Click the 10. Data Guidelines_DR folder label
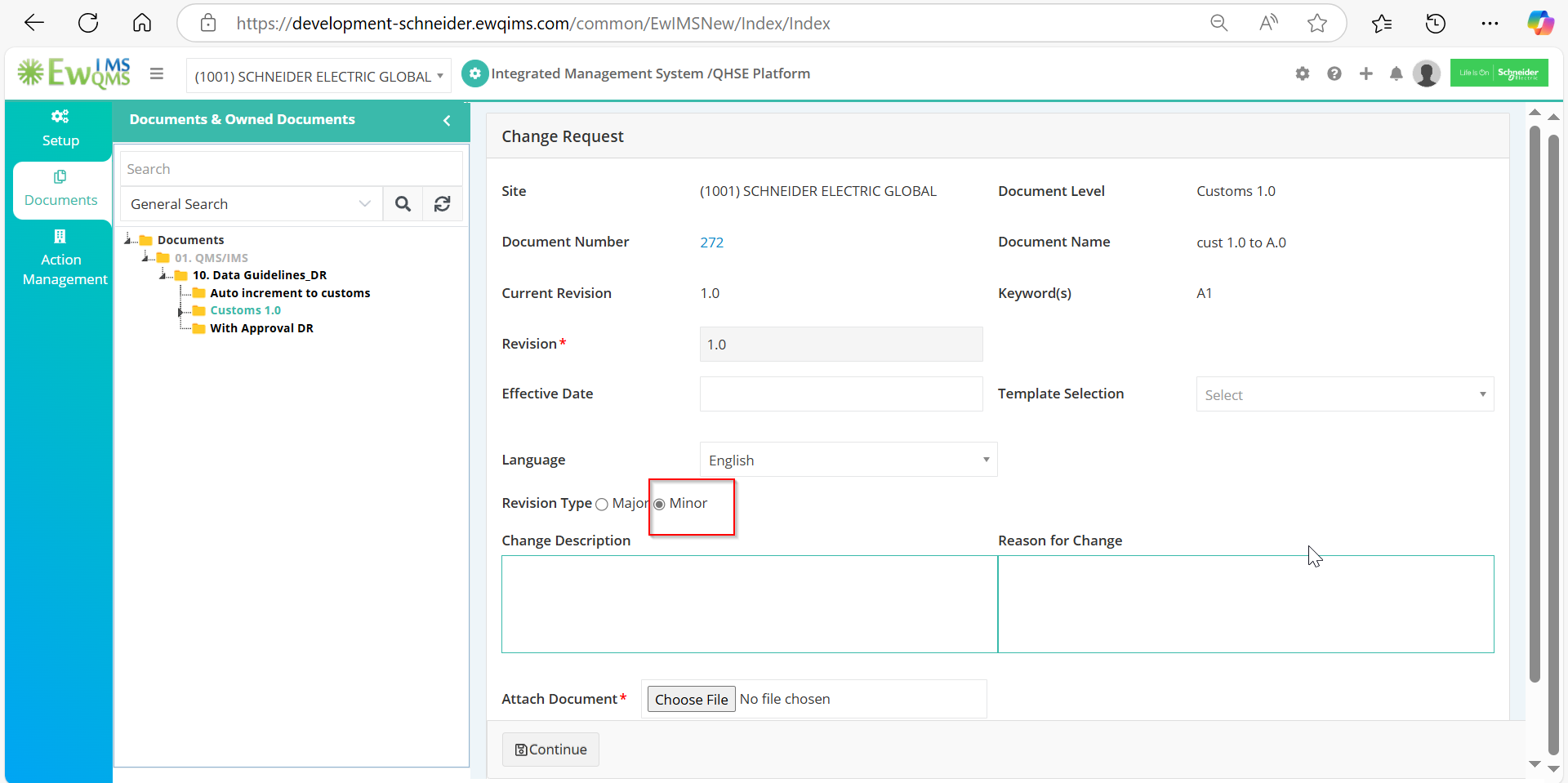The height and width of the screenshot is (783, 1568). 260,275
